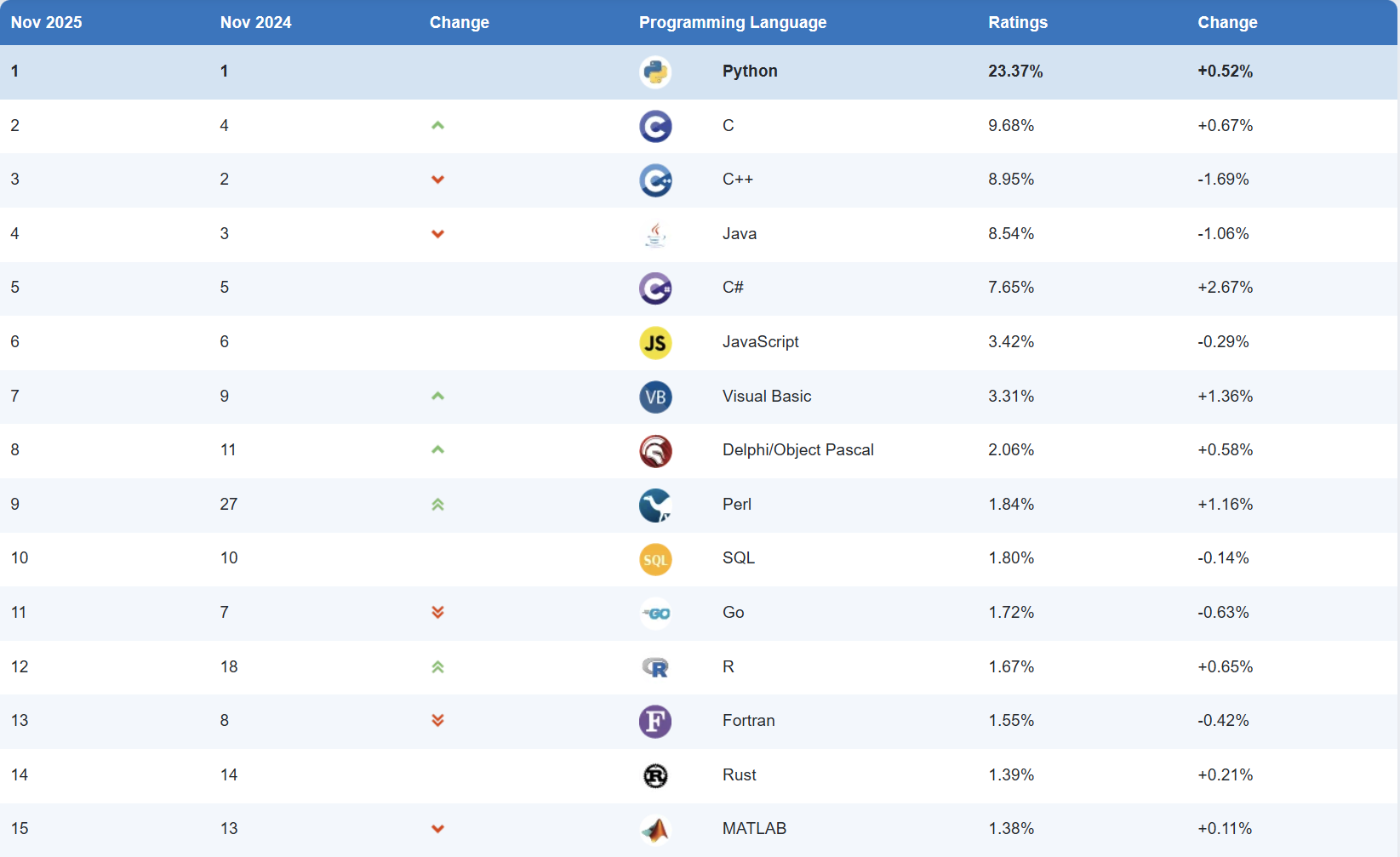Image resolution: width=1400 pixels, height=857 pixels.
Task: Click the Python logo icon
Action: point(655,72)
